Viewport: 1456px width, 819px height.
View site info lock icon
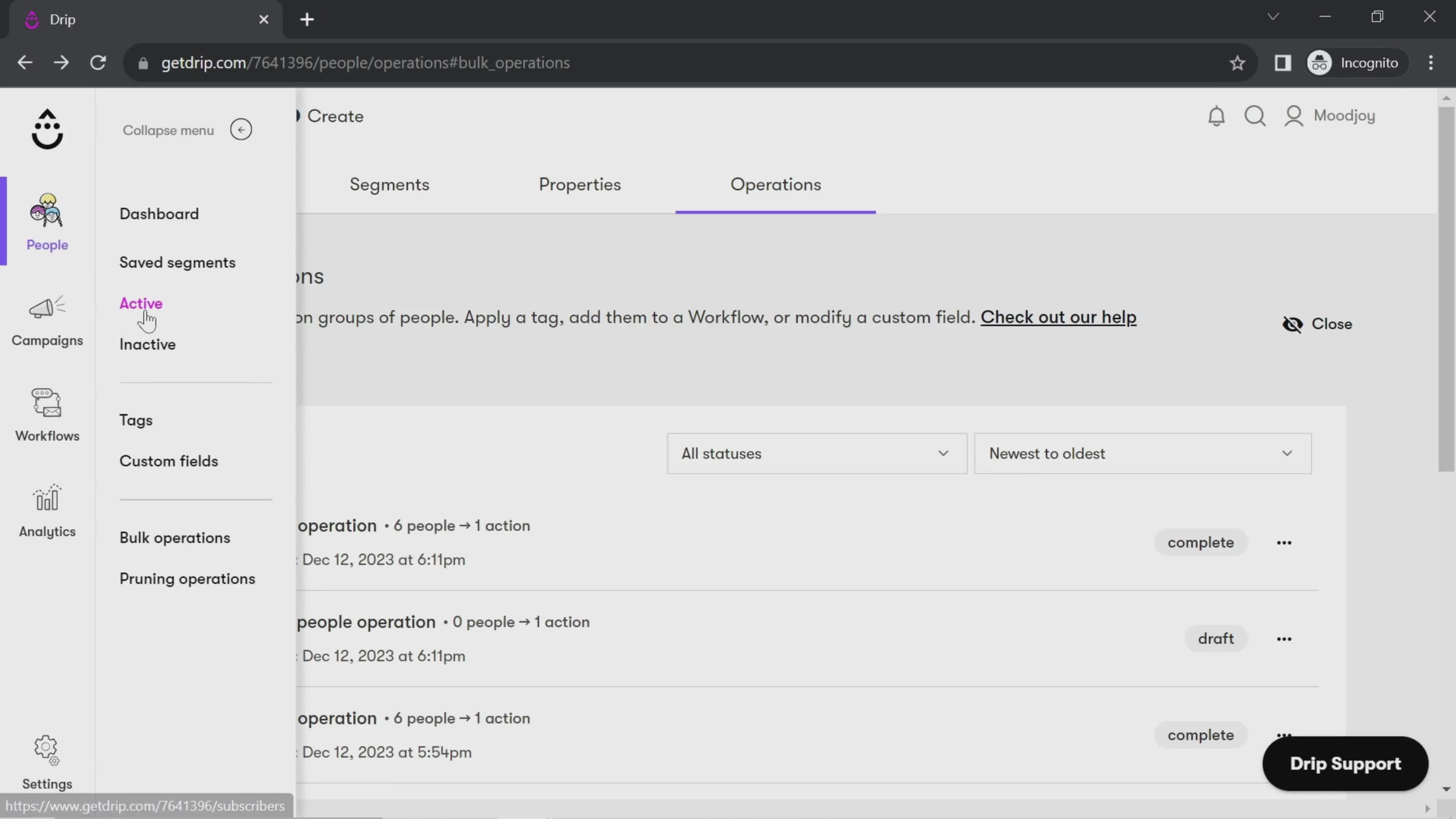point(143,63)
